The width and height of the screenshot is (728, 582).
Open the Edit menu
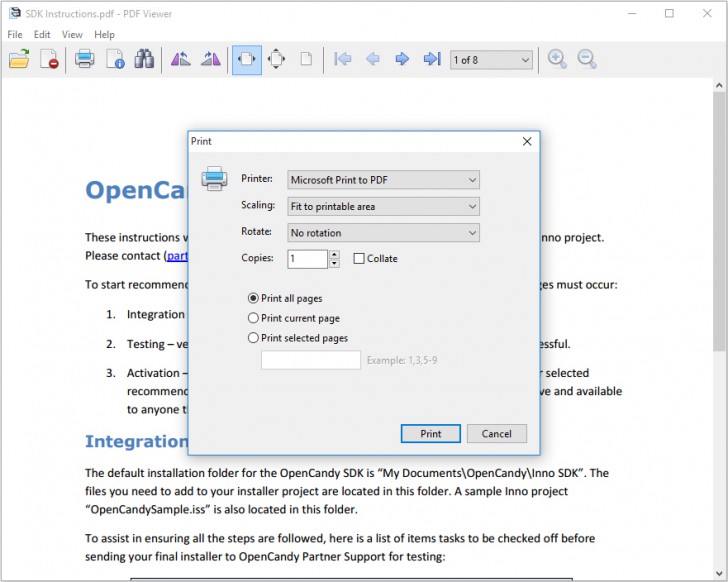pyautogui.click(x=42, y=34)
